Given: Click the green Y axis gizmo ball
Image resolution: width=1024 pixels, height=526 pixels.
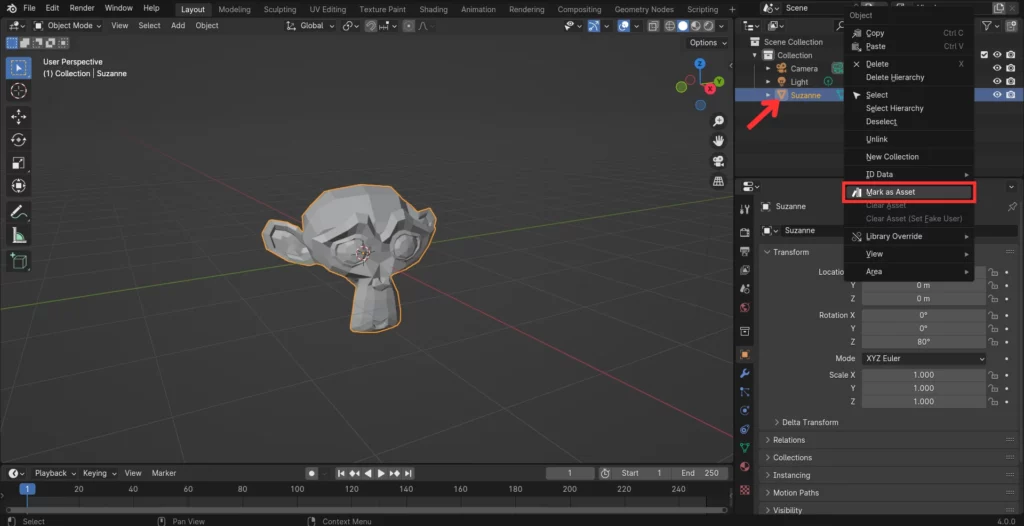Looking at the screenshot, I should pyautogui.click(x=718, y=81).
